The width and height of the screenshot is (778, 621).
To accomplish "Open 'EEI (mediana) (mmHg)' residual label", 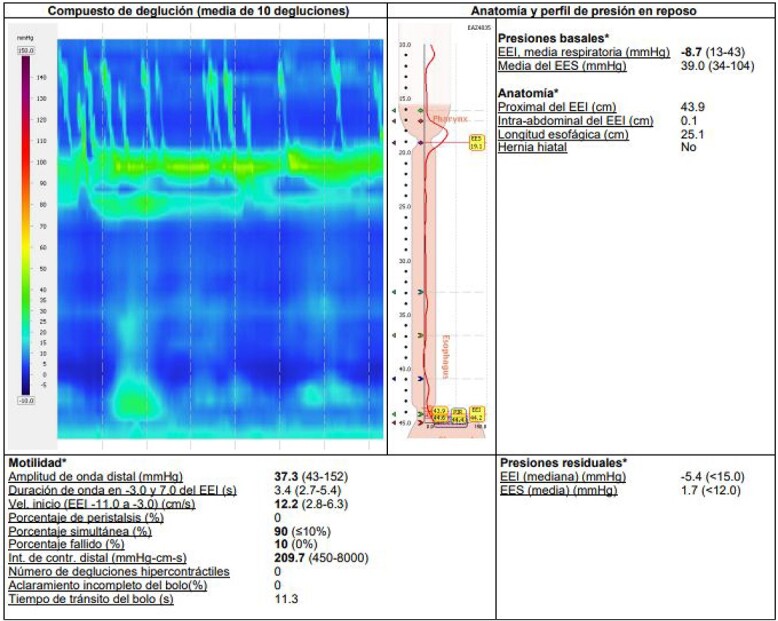I will [x=563, y=477].
